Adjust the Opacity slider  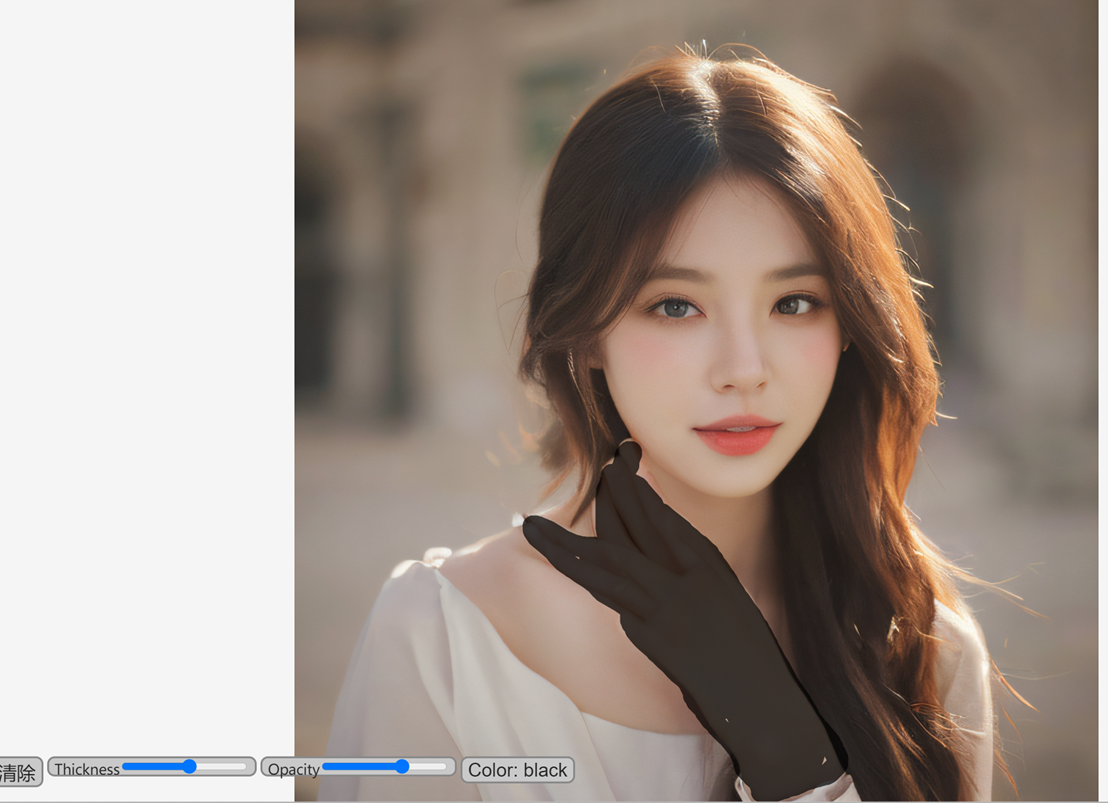[x=384, y=766]
